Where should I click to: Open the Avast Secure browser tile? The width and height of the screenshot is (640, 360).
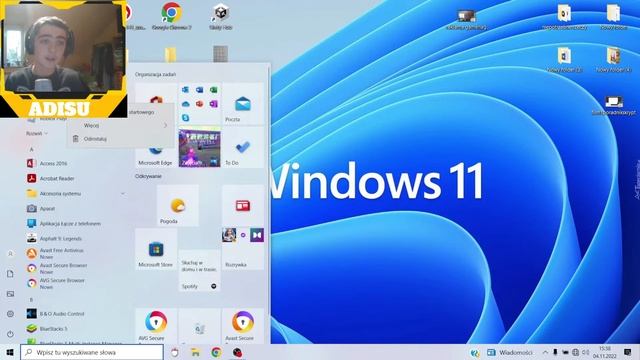[x=243, y=325]
